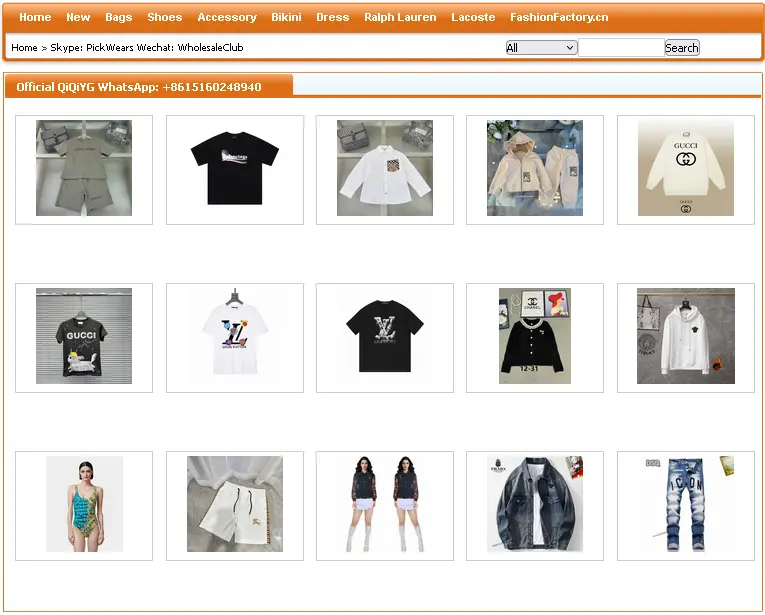This screenshot has height=615, width=765.
Task: Visit FashionFactory.cn link in navigation
Action: tap(559, 17)
